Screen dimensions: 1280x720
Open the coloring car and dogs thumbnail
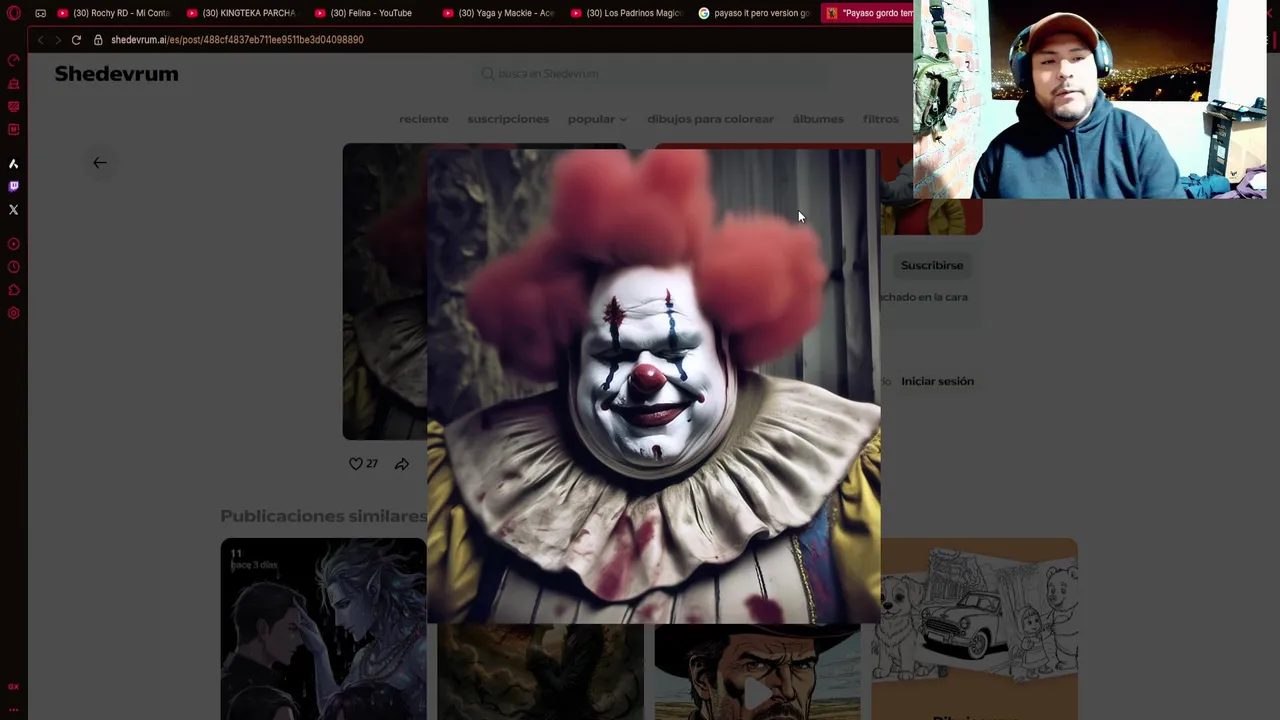tap(974, 629)
